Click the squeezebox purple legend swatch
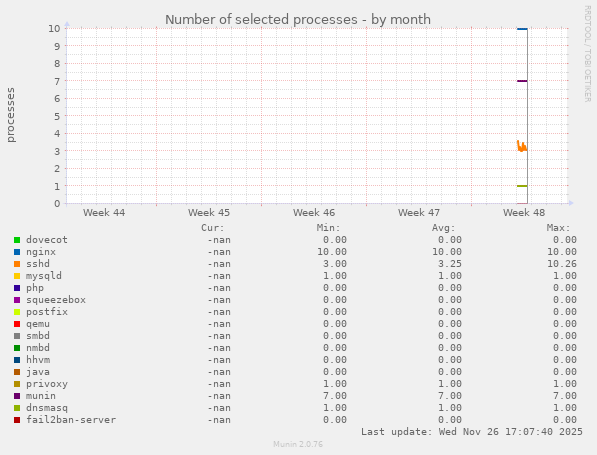Image resolution: width=597 pixels, height=455 pixels. click(17, 300)
